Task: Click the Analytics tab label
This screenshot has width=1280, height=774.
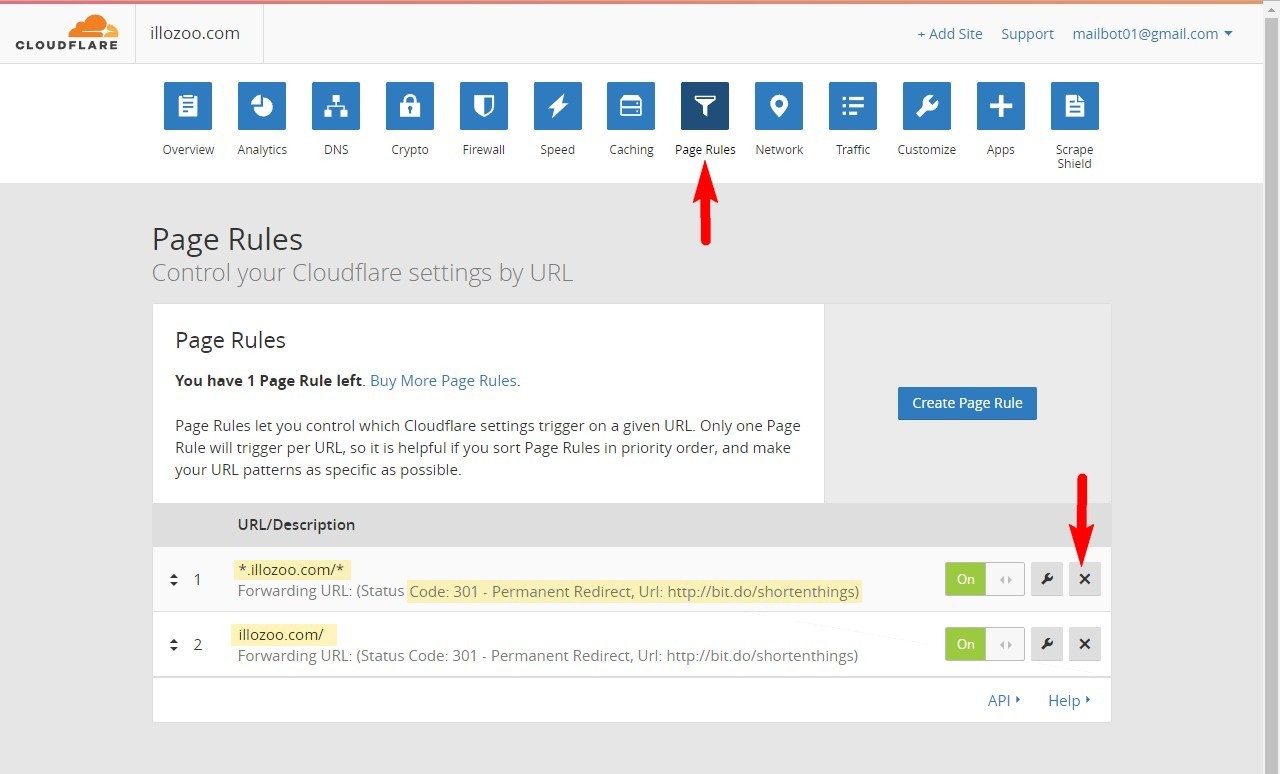Action: coord(262,150)
